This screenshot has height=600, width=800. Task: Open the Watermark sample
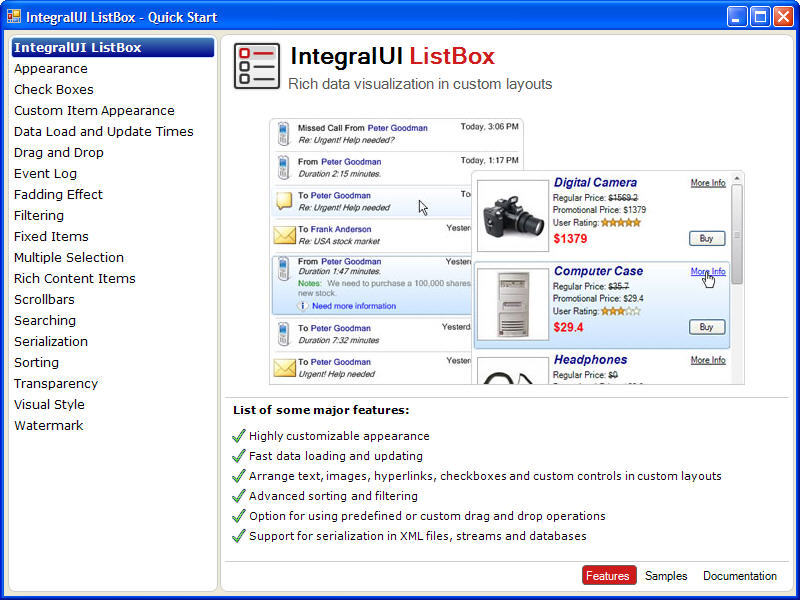coord(48,425)
